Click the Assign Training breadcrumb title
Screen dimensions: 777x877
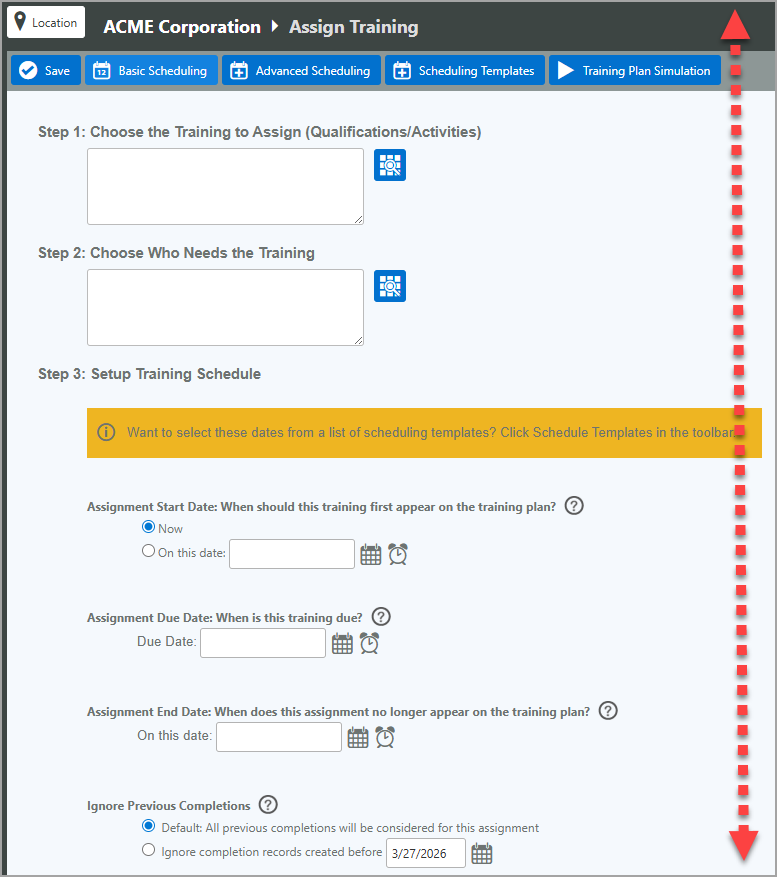pos(354,27)
